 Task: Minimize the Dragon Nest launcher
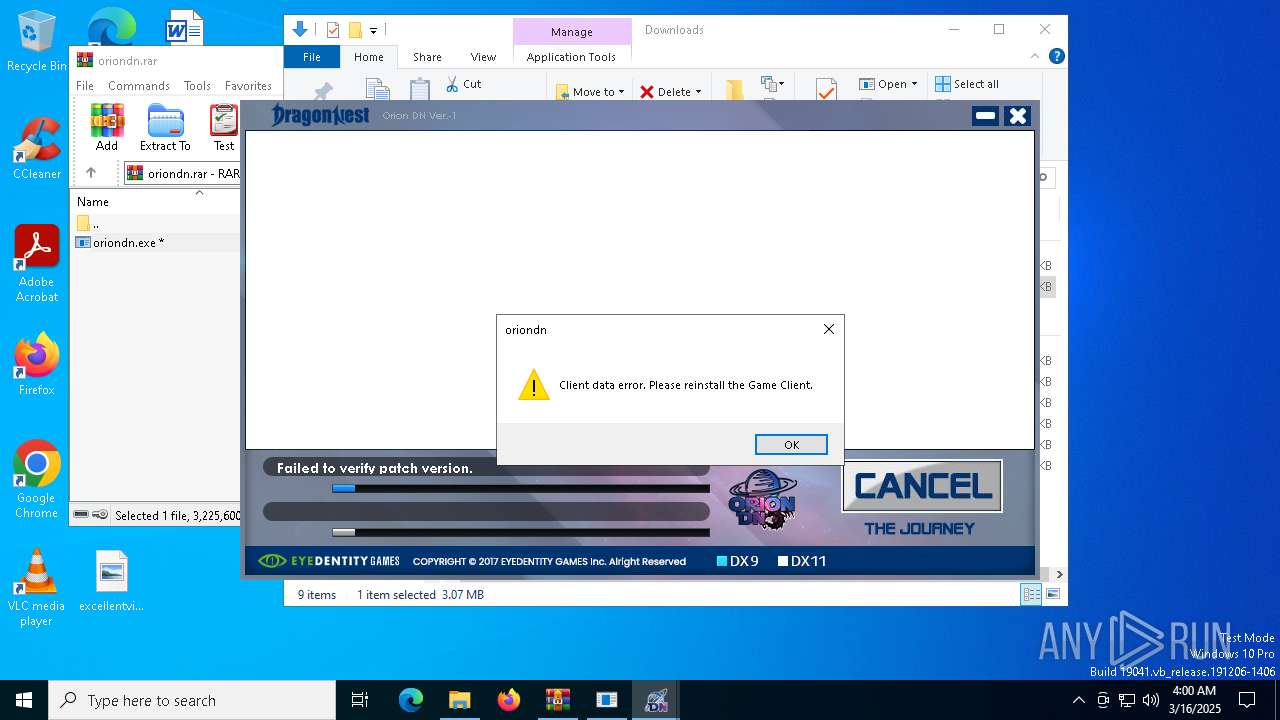(985, 116)
